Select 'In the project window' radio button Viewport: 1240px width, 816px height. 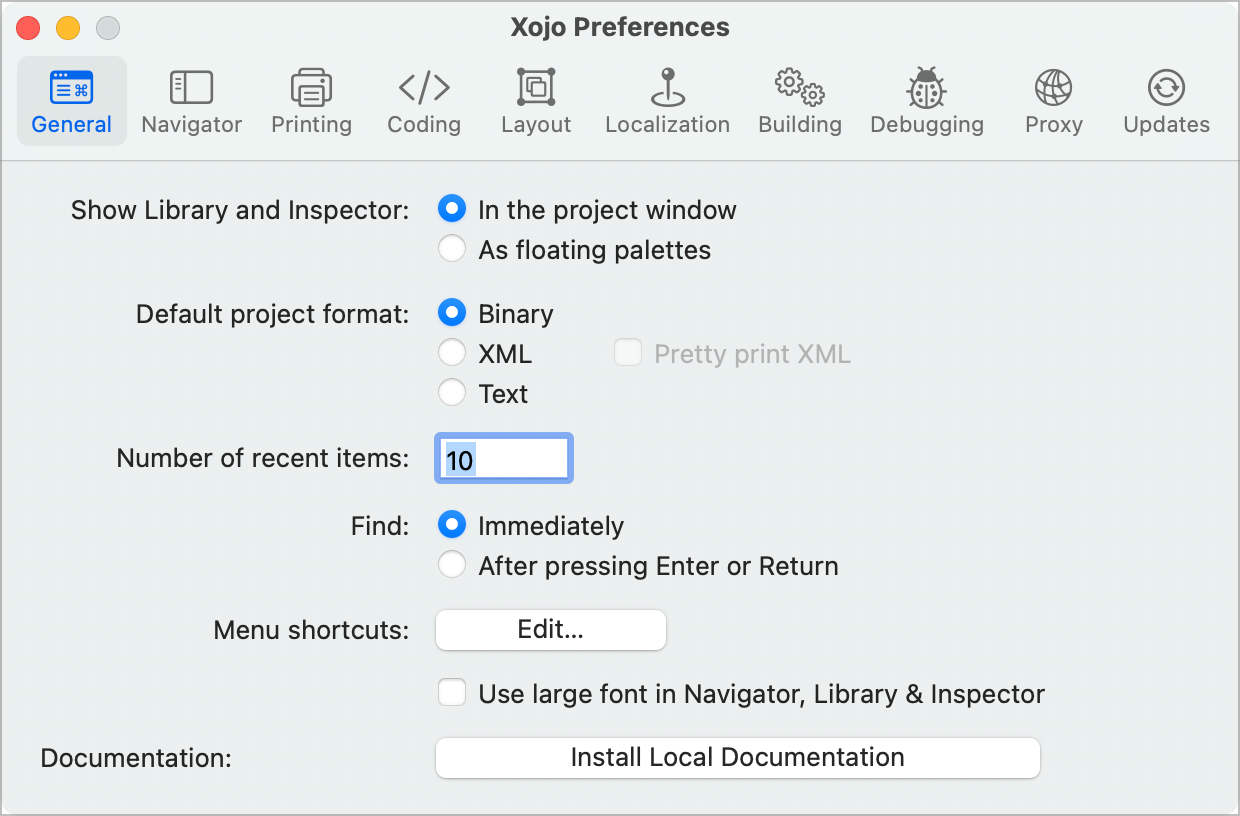[x=452, y=210]
